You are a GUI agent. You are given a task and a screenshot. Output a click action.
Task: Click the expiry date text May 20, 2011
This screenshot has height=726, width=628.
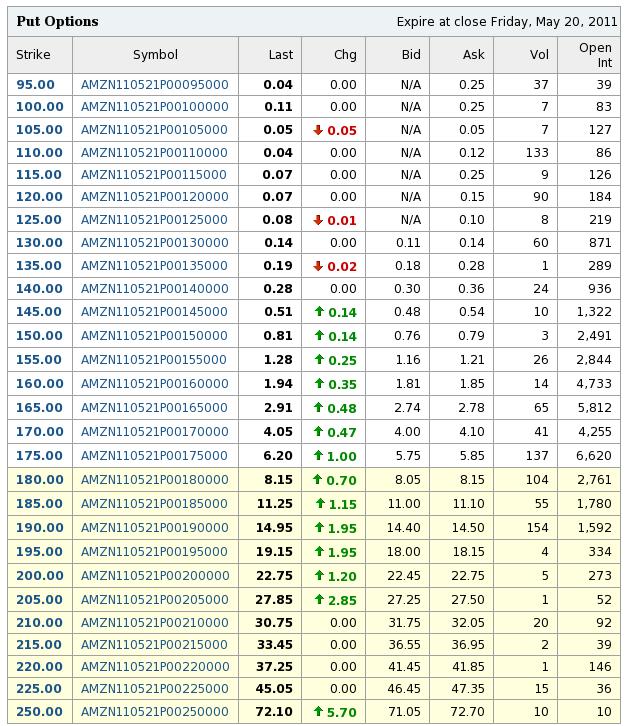tap(577, 22)
